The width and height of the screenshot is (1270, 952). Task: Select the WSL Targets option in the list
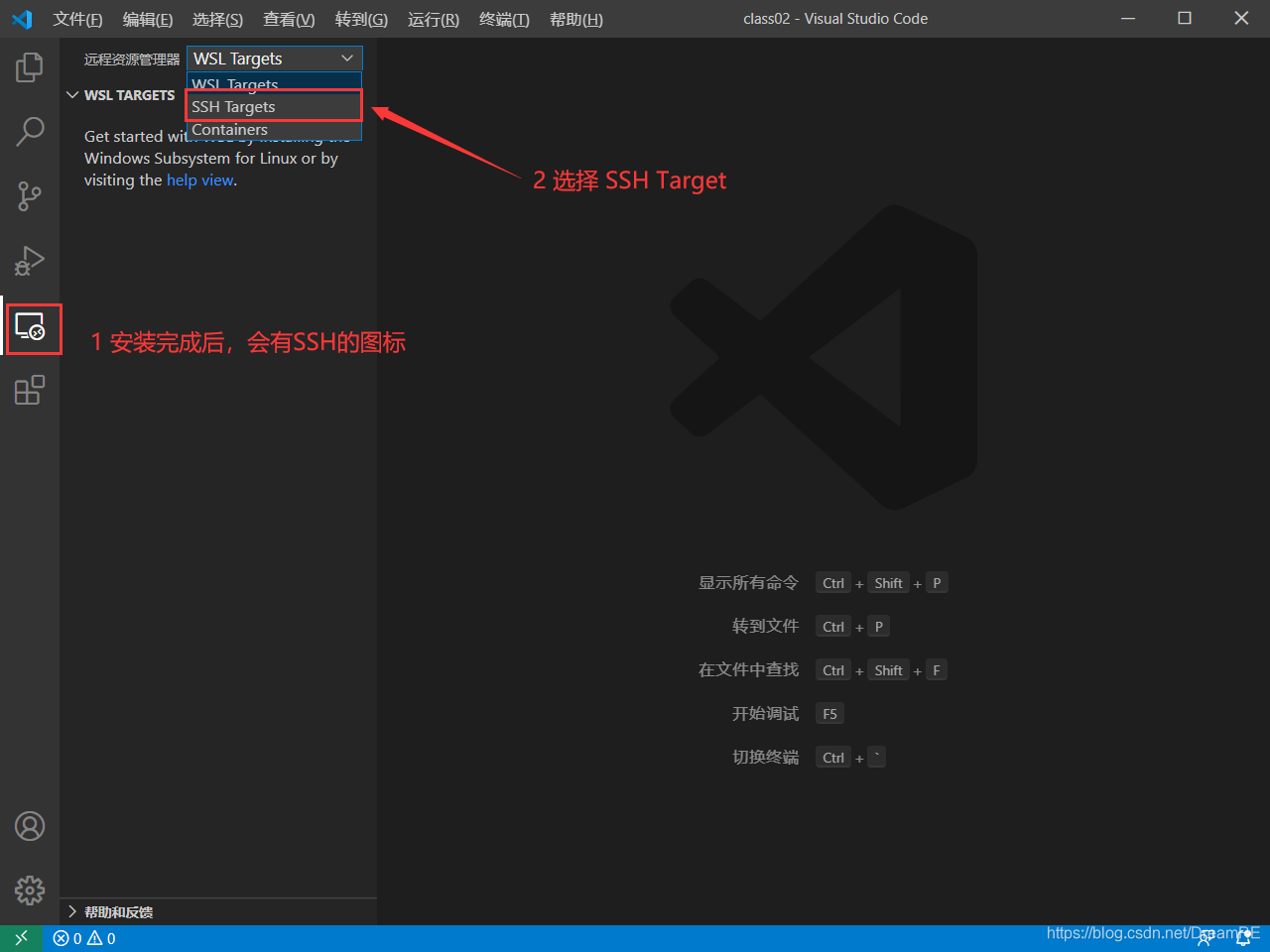(x=274, y=84)
